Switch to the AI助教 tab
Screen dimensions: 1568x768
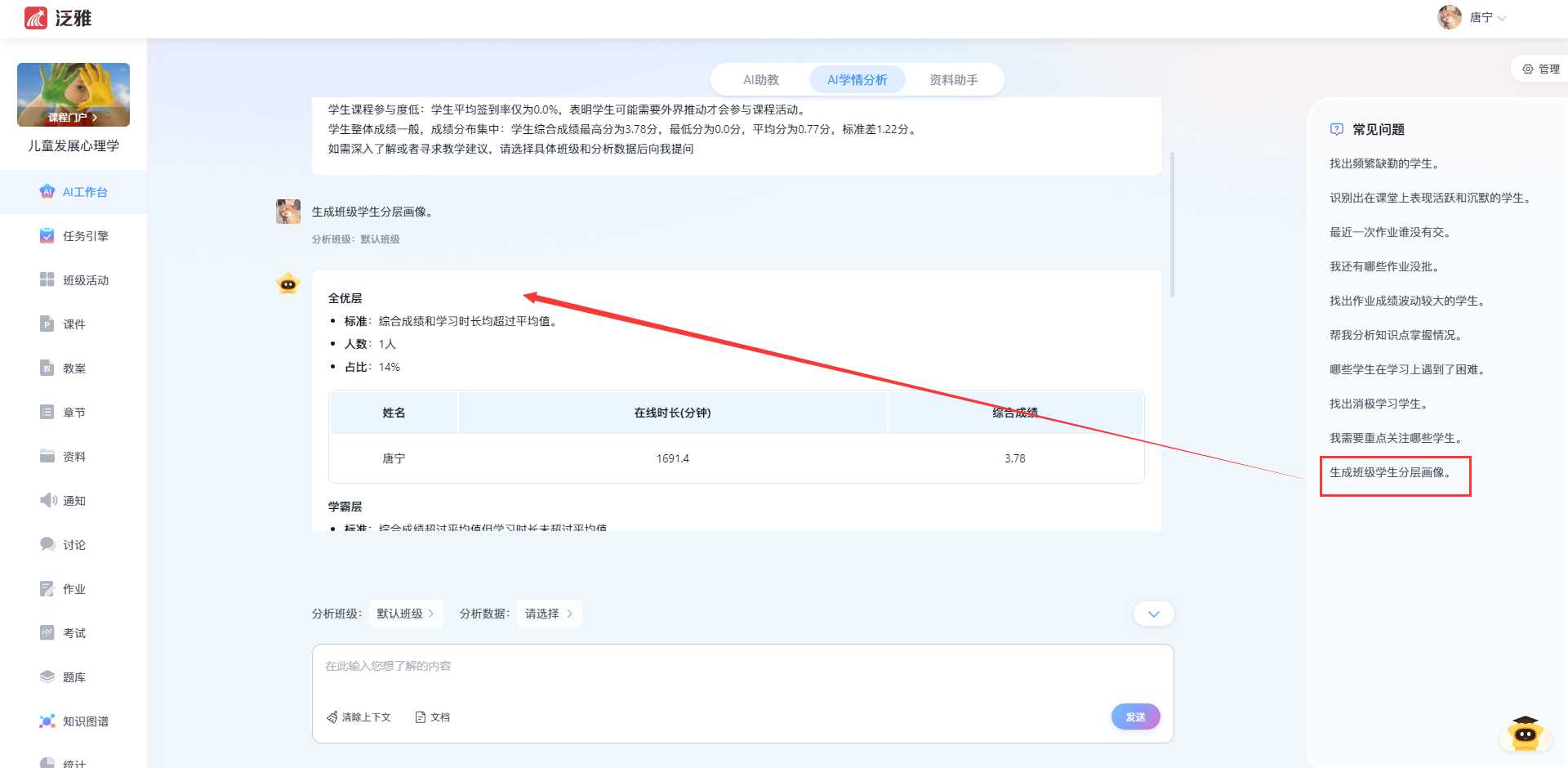[x=760, y=80]
